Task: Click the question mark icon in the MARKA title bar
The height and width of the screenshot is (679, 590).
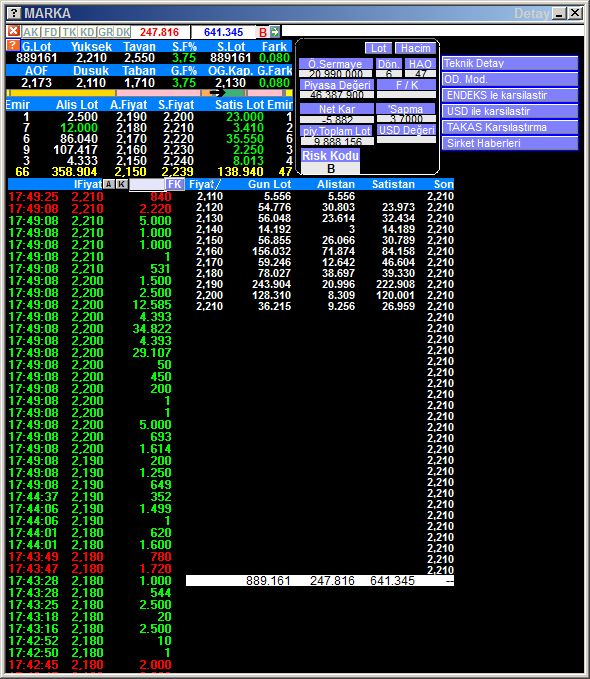Action: (14, 13)
